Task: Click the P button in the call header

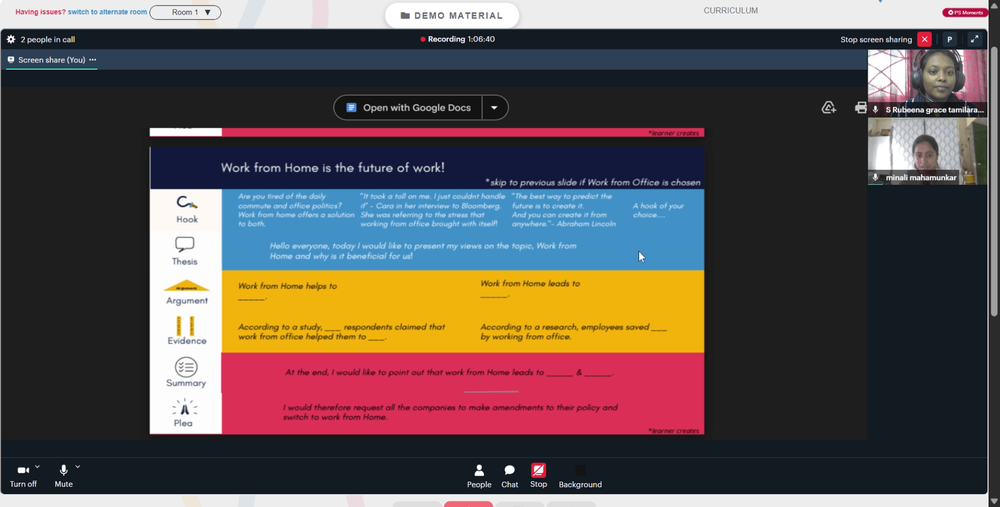Action: pyautogui.click(x=950, y=40)
